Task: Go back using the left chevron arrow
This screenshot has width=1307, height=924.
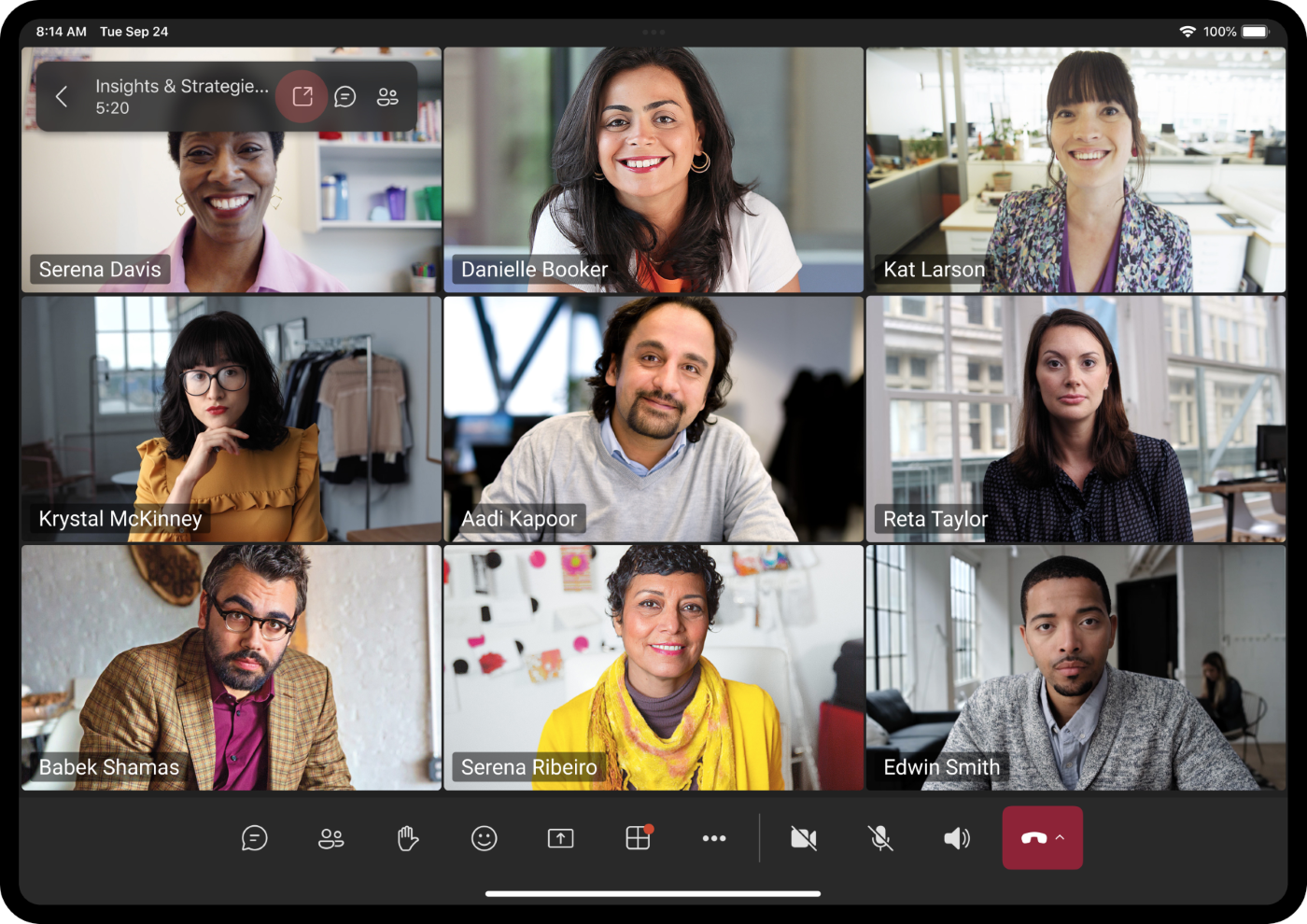Action: coord(62,96)
